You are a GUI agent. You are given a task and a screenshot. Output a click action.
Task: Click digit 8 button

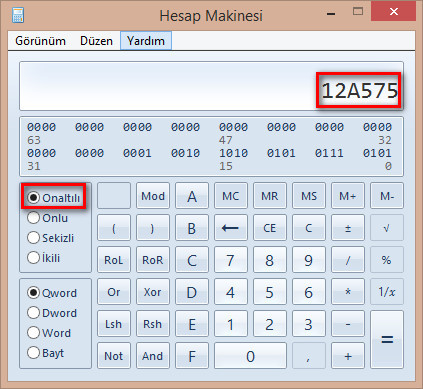tap(270, 260)
